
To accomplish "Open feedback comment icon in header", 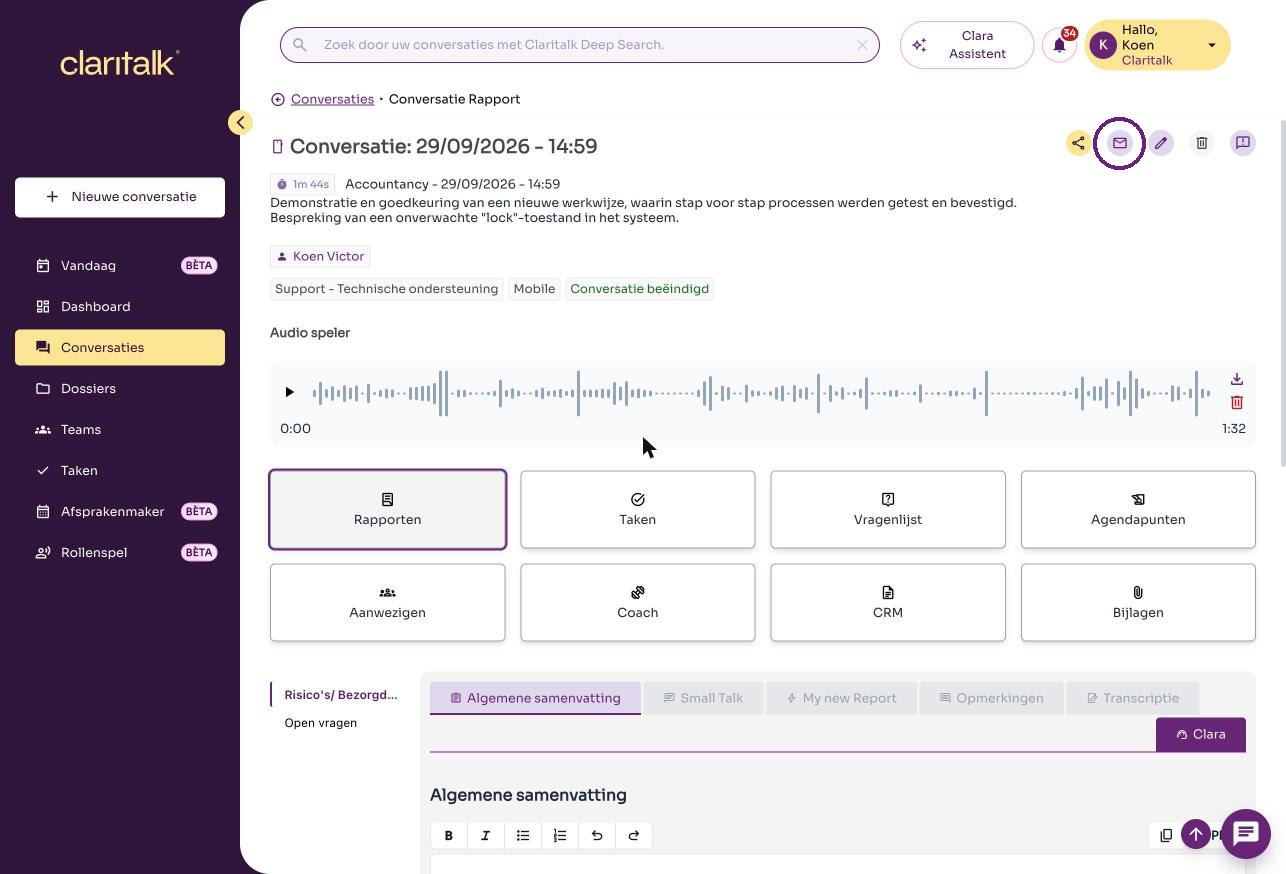I will pos(1243,143).
